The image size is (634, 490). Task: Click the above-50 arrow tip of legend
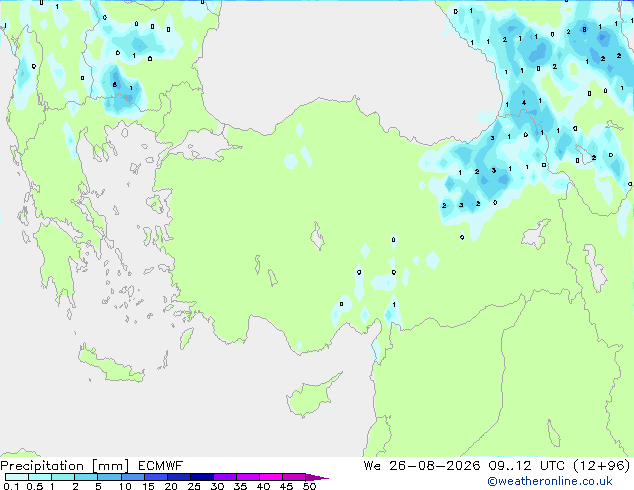pos(317,477)
